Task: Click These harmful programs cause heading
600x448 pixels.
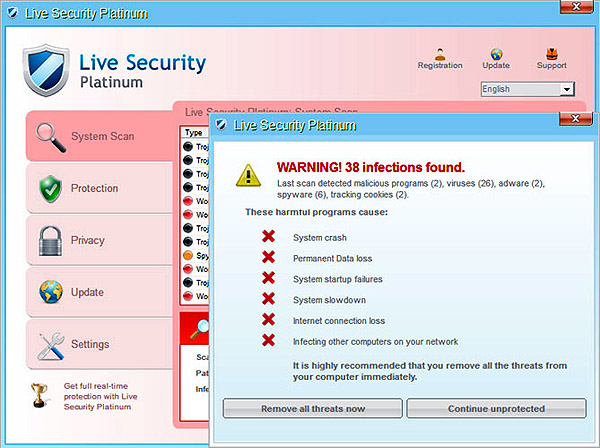Action: point(316,212)
